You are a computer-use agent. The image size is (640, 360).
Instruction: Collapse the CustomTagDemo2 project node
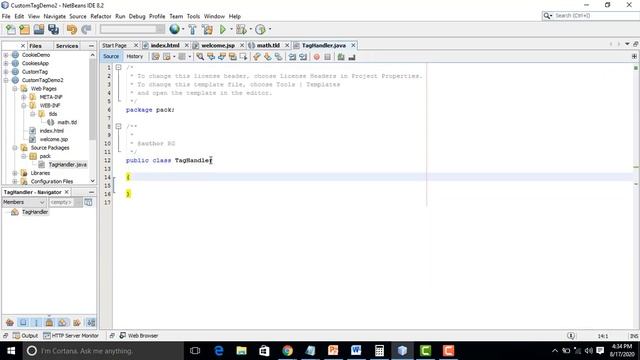(x=6, y=80)
